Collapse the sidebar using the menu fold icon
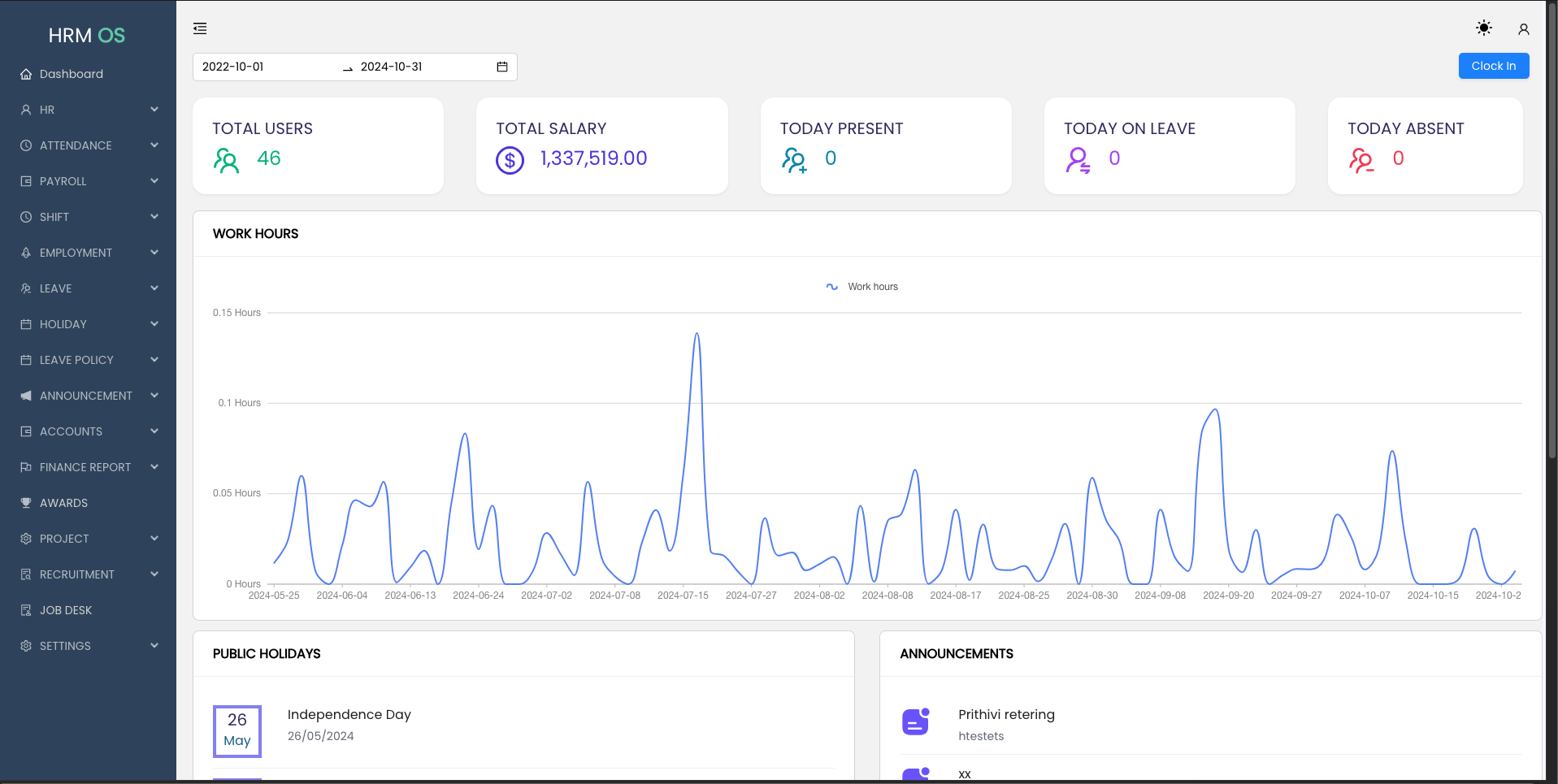This screenshot has height=784, width=1558. [x=200, y=29]
